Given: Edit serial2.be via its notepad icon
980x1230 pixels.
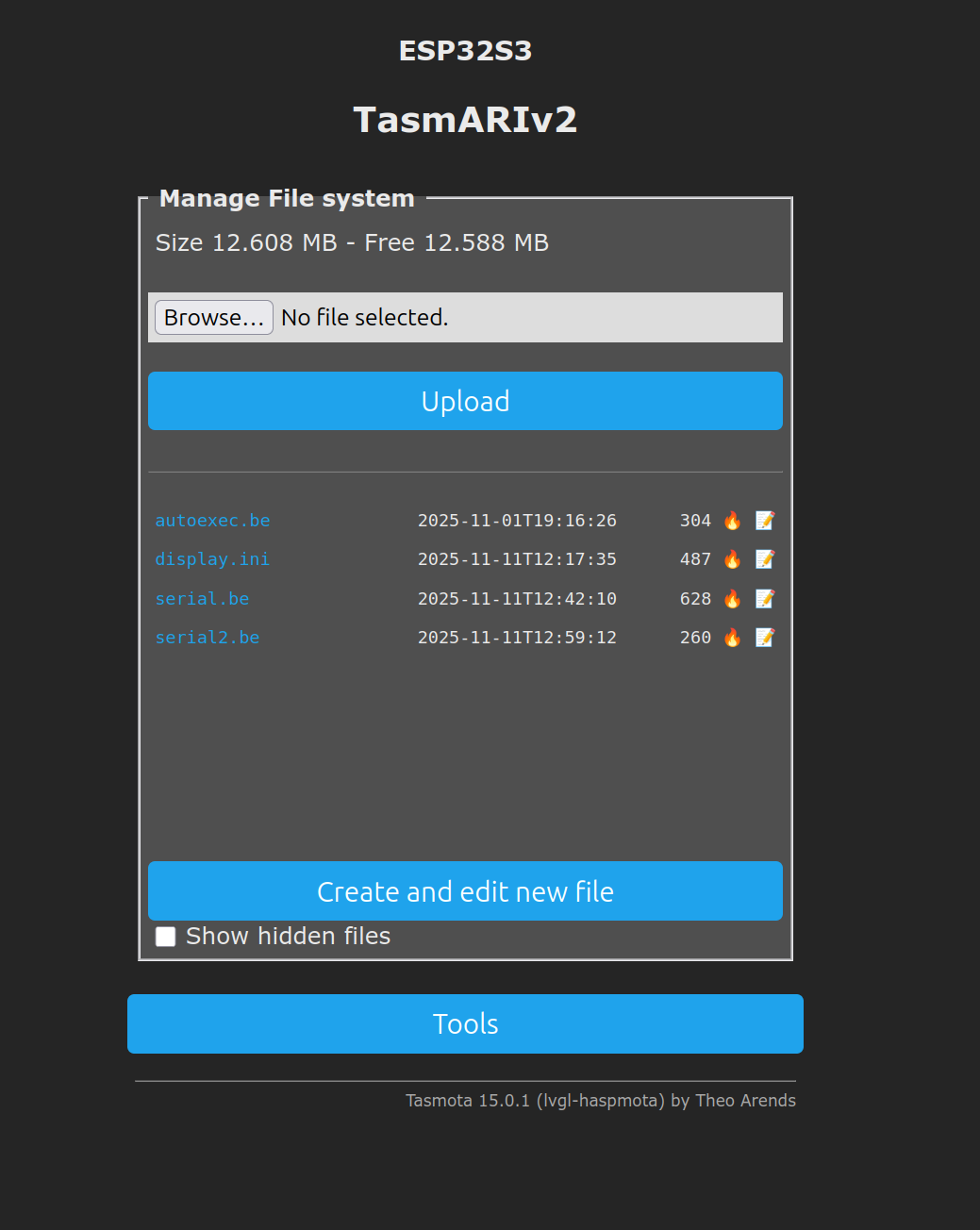Looking at the screenshot, I should coord(765,637).
